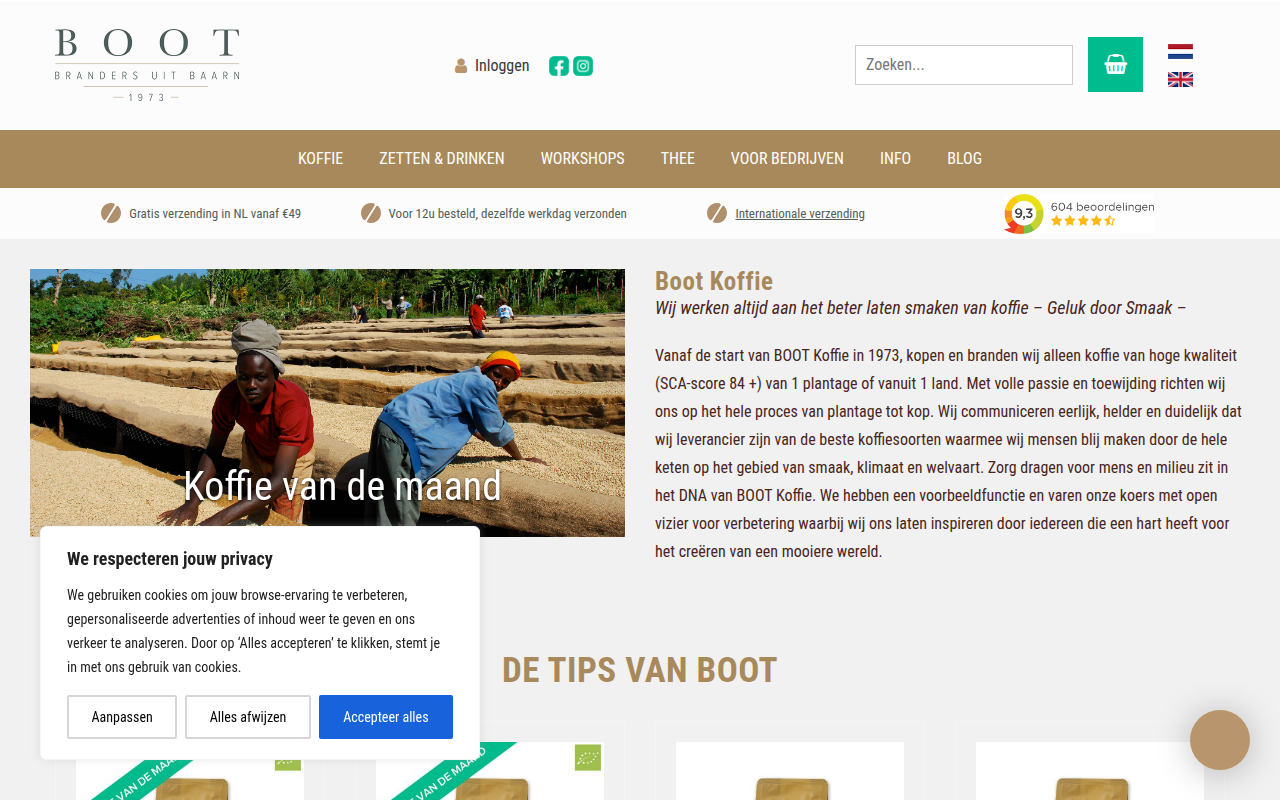The width and height of the screenshot is (1280, 800).
Task: Click We respecteren jouw privacy heading
Action: 170,559
